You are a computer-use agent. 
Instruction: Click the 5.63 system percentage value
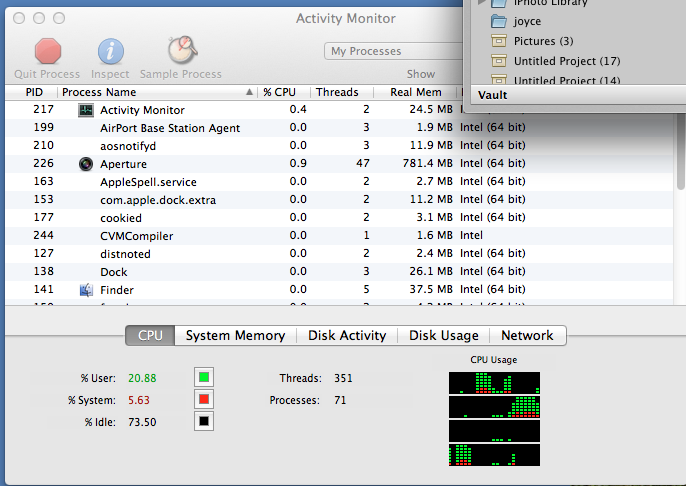click(139, 400)
